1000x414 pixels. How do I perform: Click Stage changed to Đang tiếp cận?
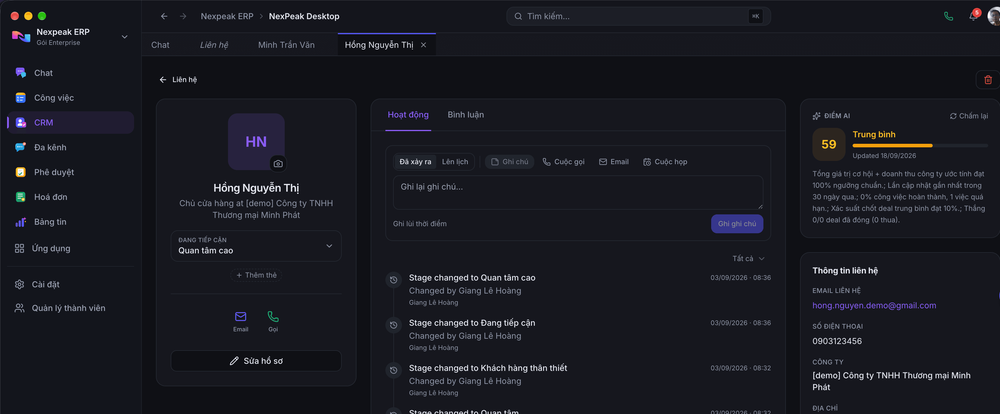coord(472,323)
